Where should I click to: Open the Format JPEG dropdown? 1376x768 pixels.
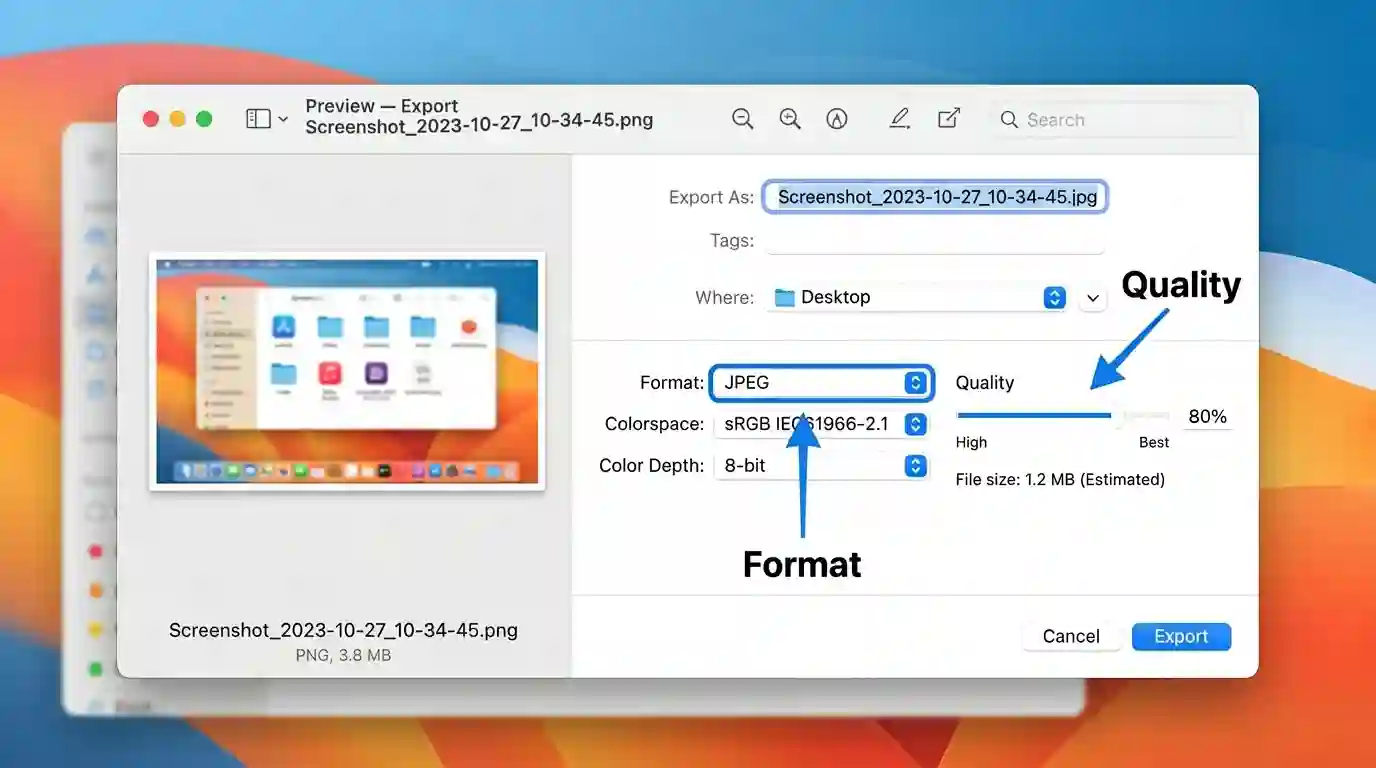pos(821,382)
